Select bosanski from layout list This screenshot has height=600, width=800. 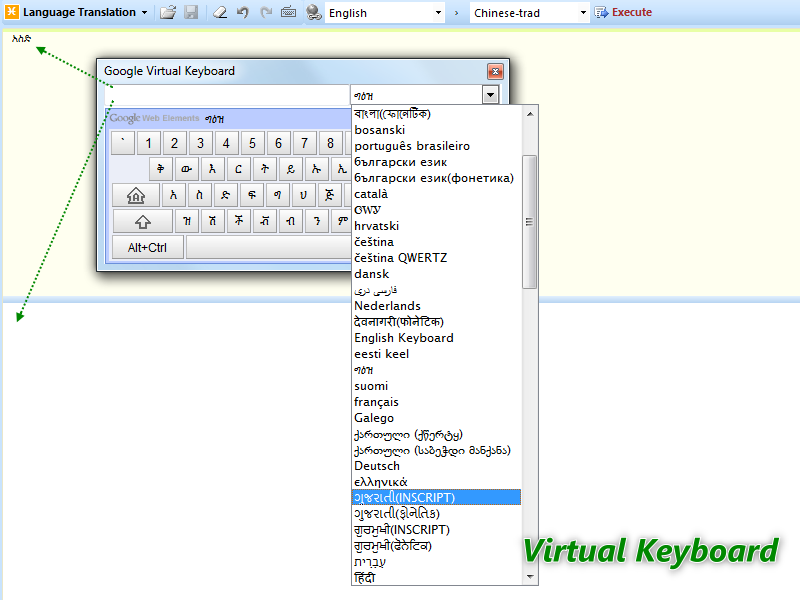[436, 130]
